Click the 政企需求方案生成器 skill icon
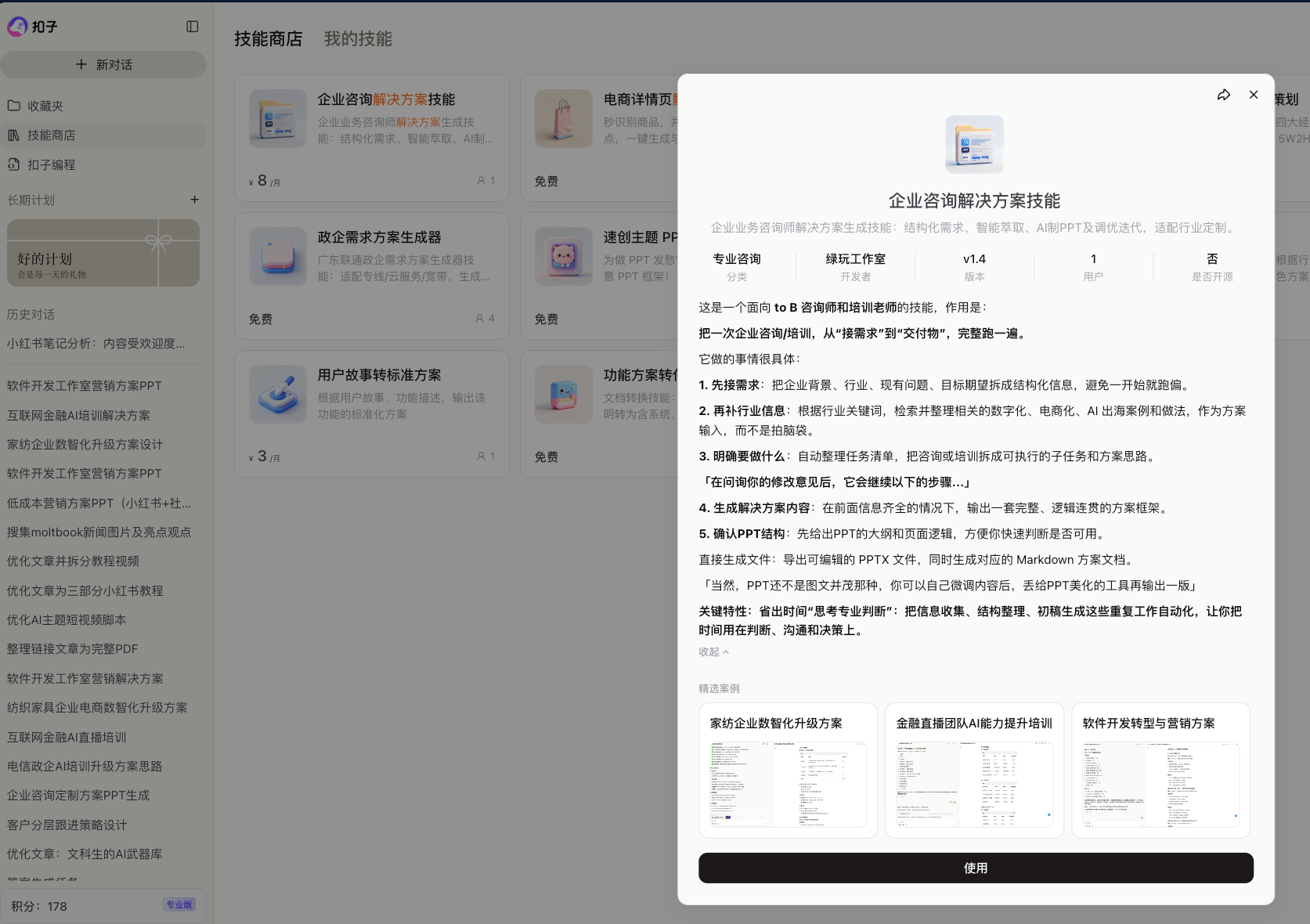This screenshot has height=924, width=1310. 278,257
